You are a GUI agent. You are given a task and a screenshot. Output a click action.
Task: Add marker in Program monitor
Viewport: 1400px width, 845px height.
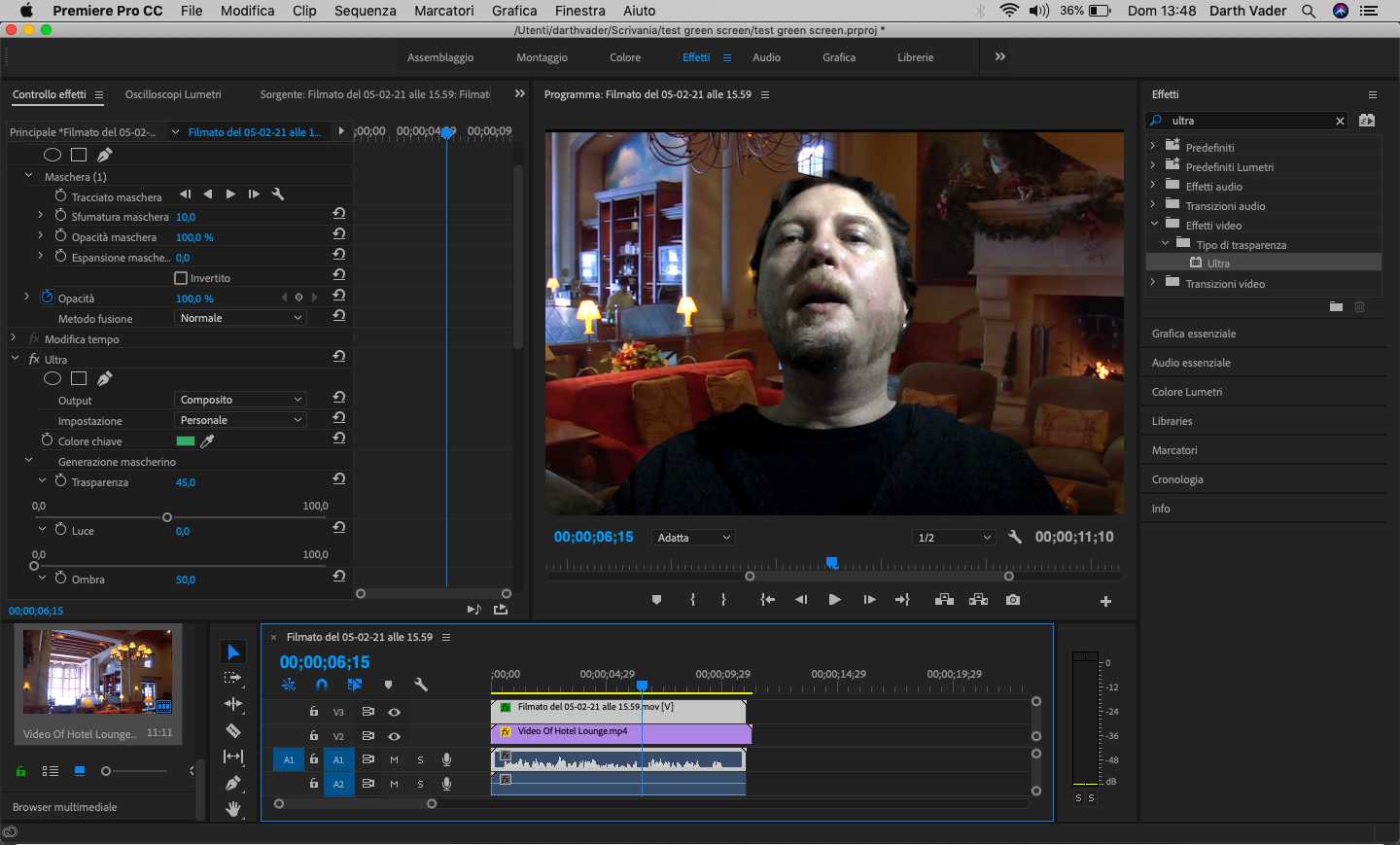click(x=656, y=600)
